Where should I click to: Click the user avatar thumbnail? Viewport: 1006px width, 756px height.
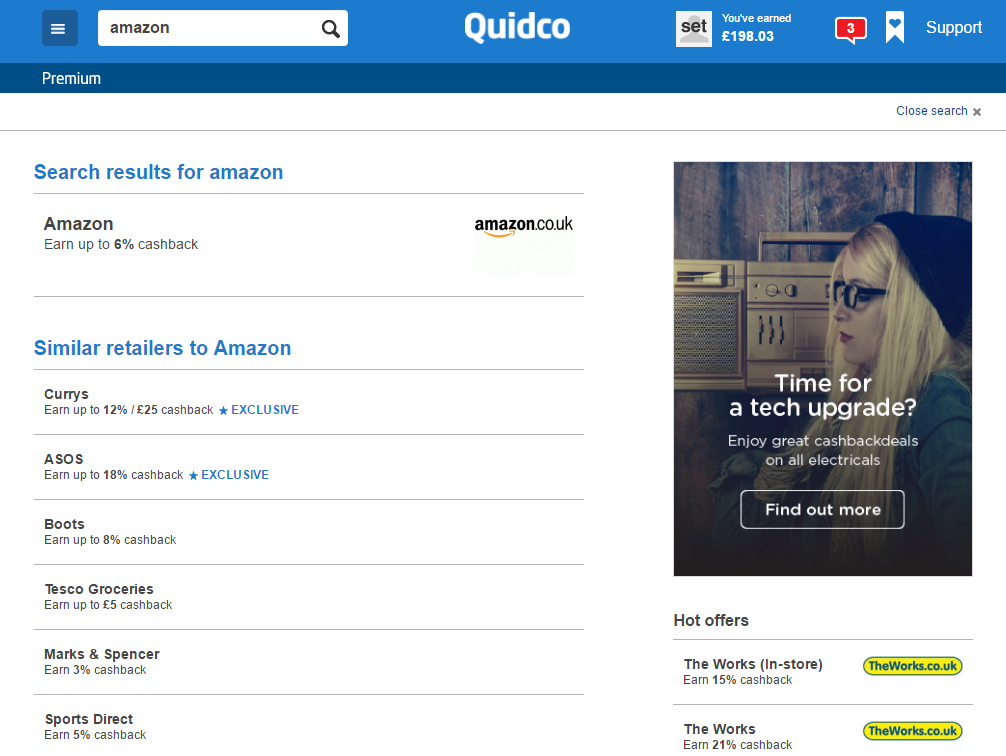tap(694, 29)
